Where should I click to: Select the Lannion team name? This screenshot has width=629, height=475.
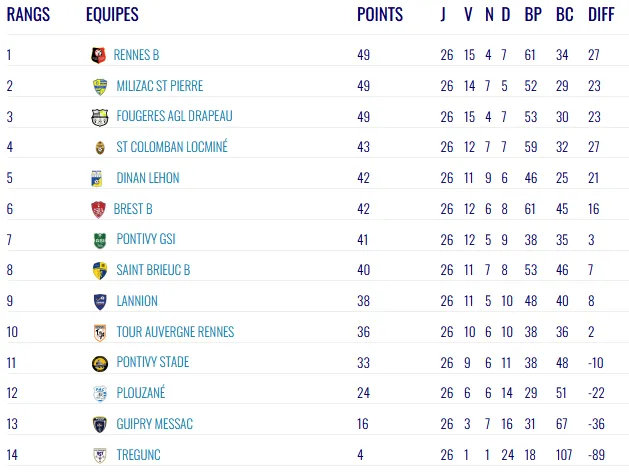tap(137, 301)
